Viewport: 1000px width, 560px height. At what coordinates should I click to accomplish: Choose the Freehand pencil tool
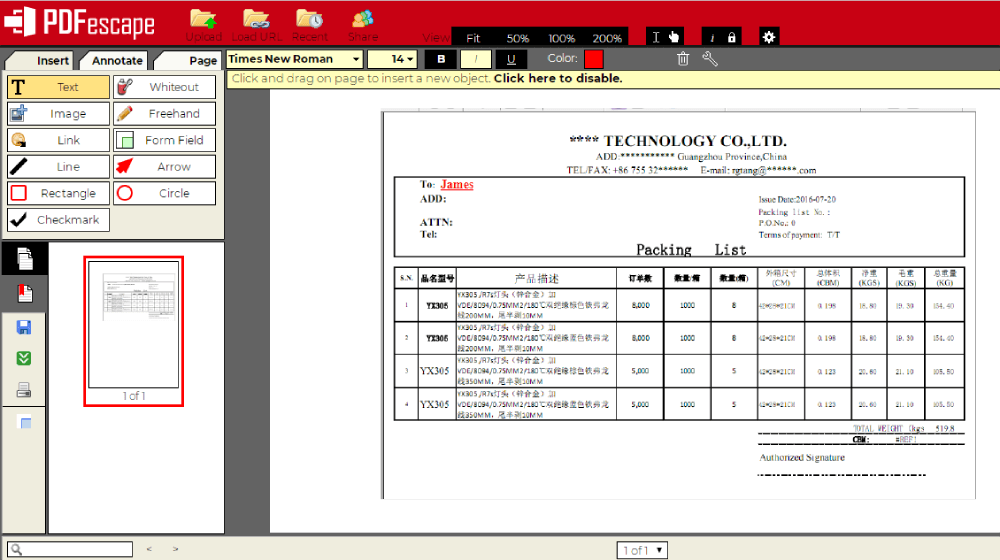pyautogui.click(x=164, y=114)
